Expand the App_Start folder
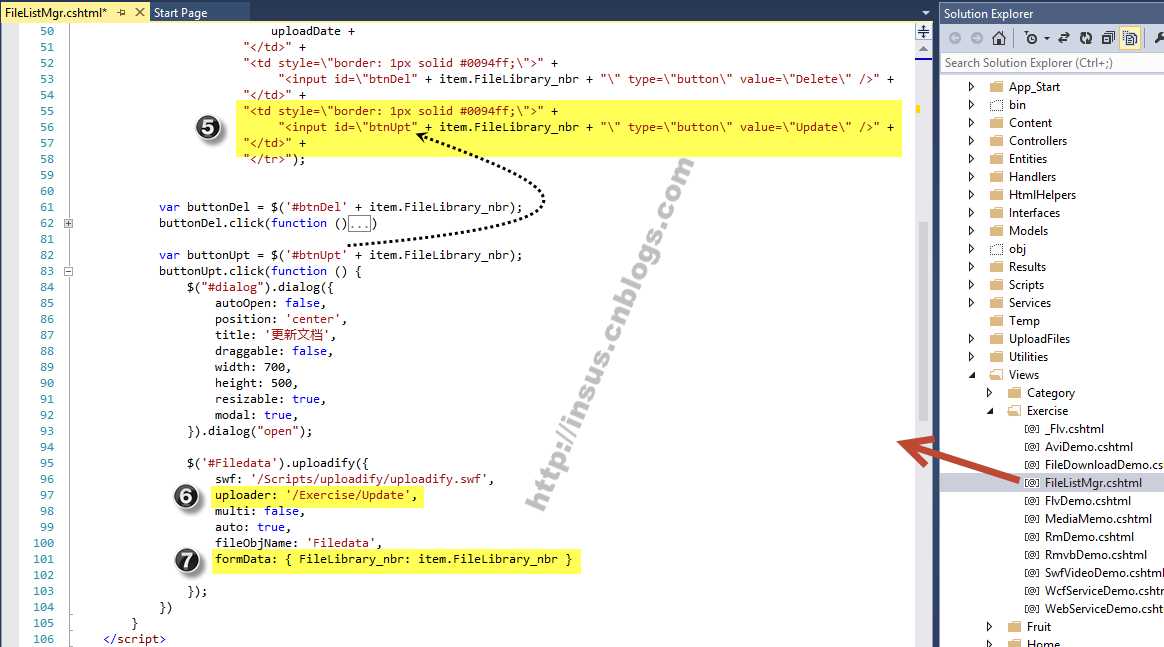Image resolution: width=1164 pixels, height=647 pixels. click(x=971, y=87)
